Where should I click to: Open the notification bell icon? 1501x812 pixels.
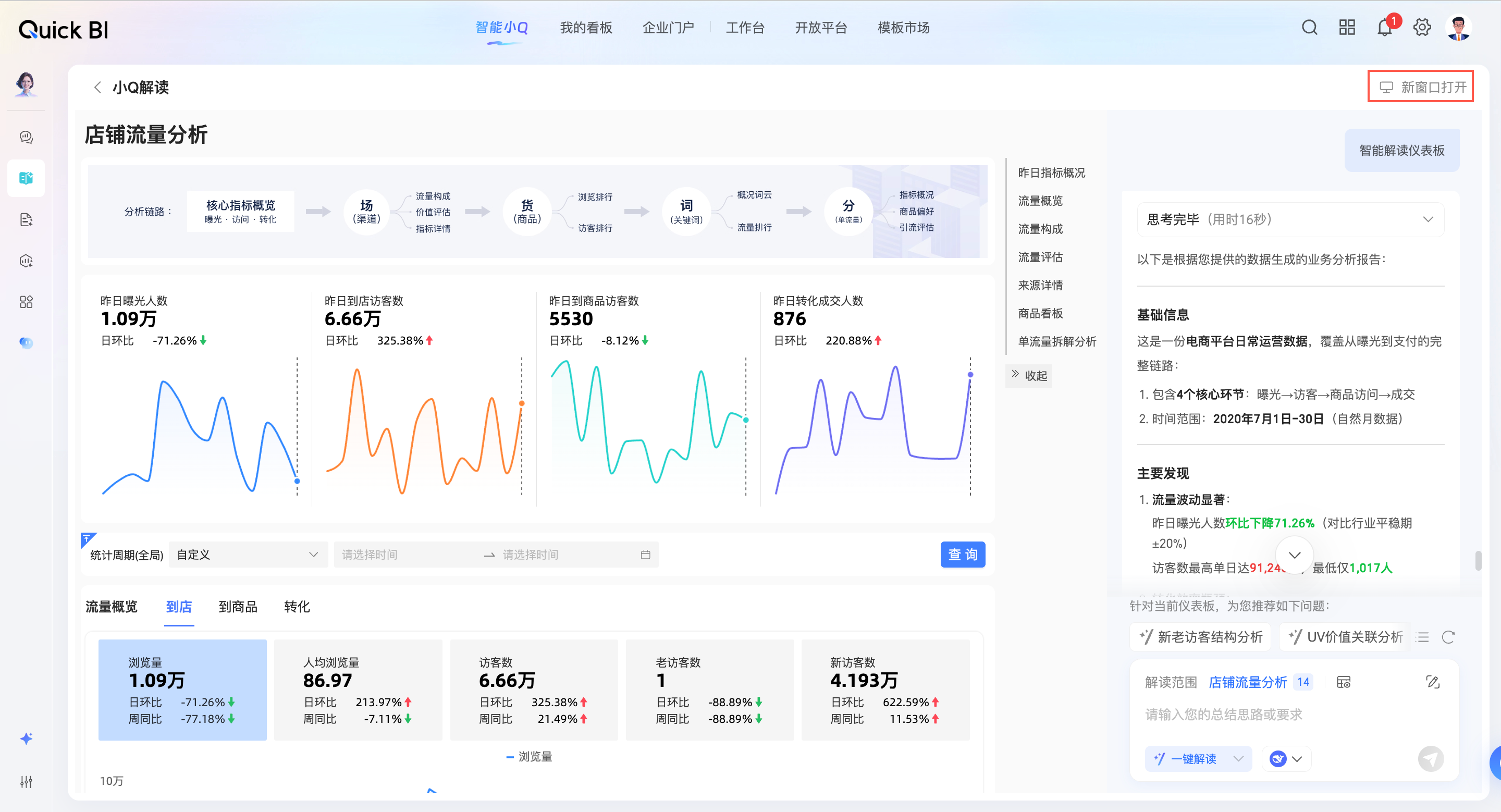1384,28
